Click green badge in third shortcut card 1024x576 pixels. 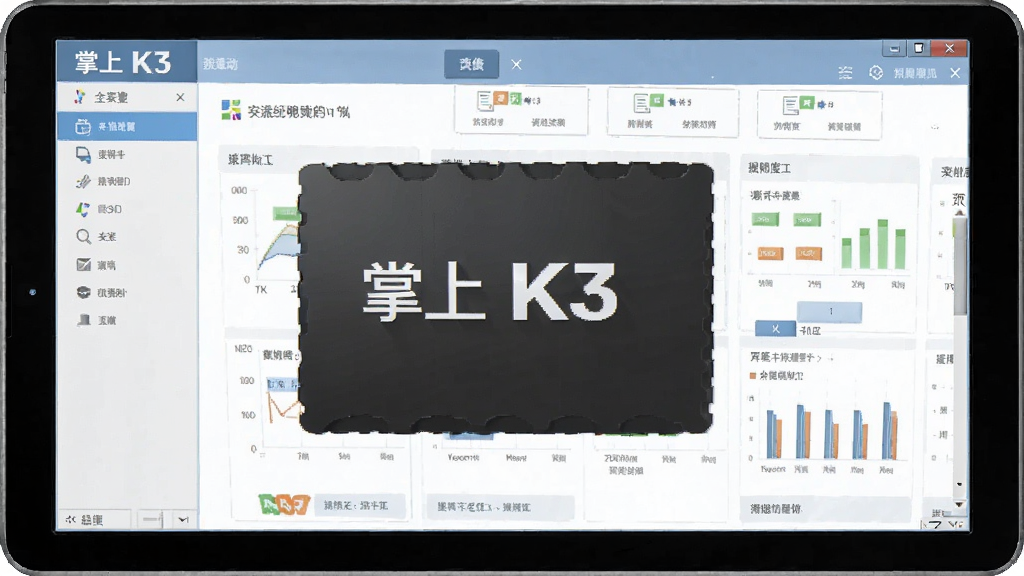click(x=807, y=103)
